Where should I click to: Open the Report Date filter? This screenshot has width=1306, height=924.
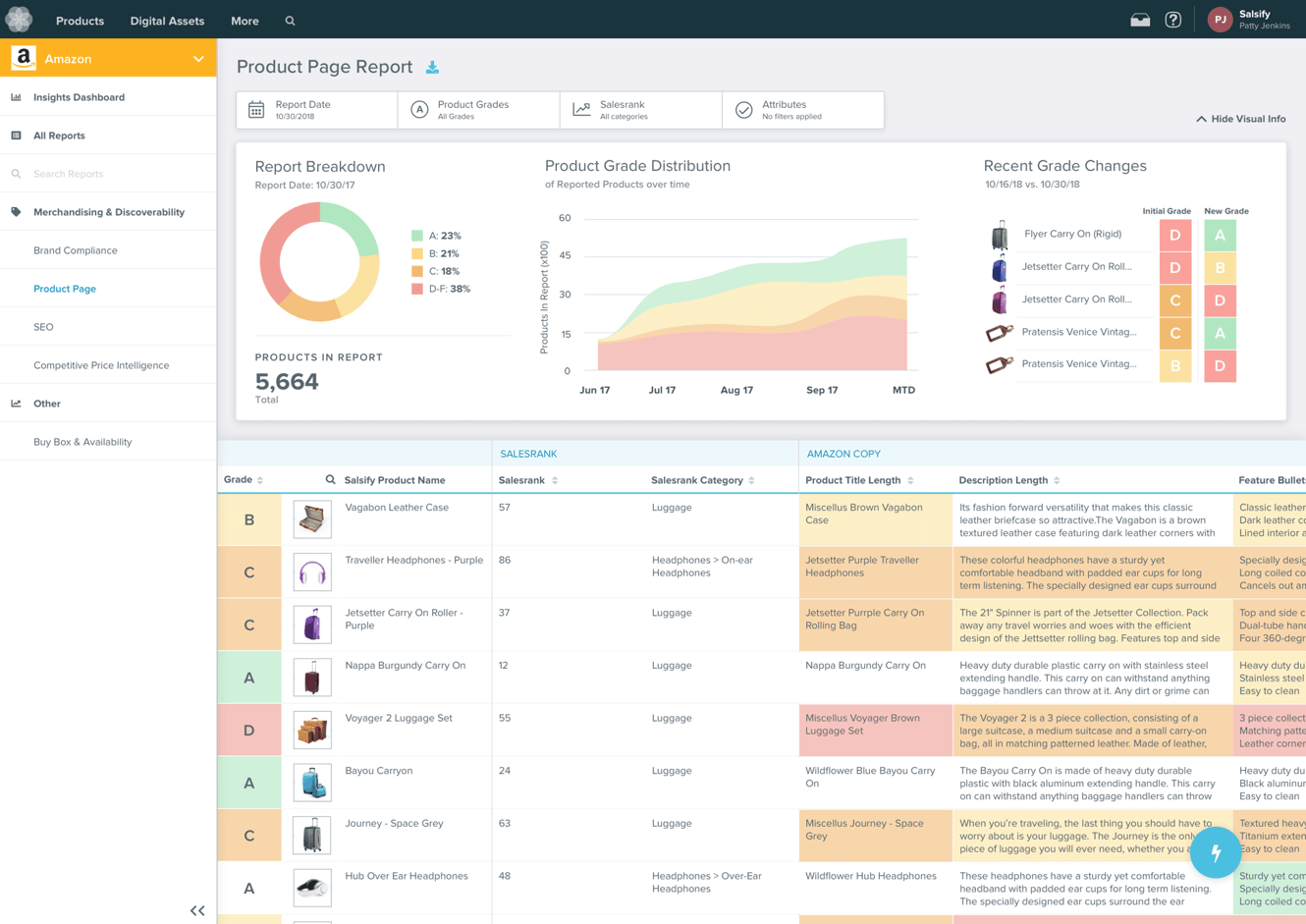[x=317, y=110]
